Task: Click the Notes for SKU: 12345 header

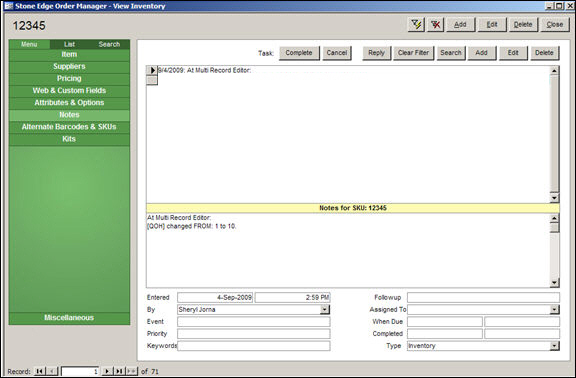Action: (x=353, y=208)
